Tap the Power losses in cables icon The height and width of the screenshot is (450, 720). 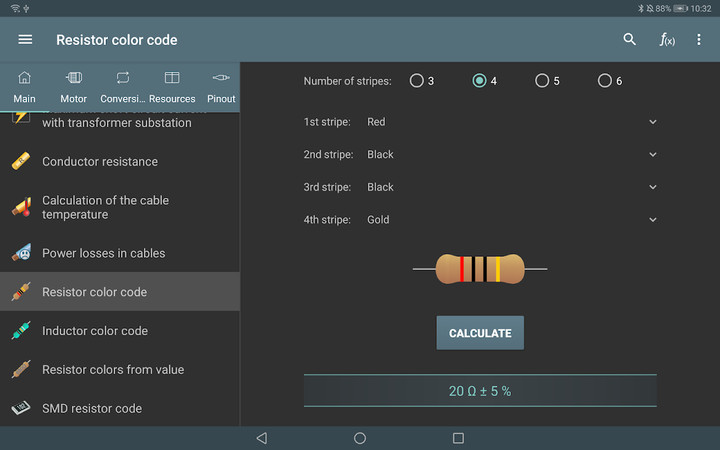pyautogui.click(x=22, y=253)
